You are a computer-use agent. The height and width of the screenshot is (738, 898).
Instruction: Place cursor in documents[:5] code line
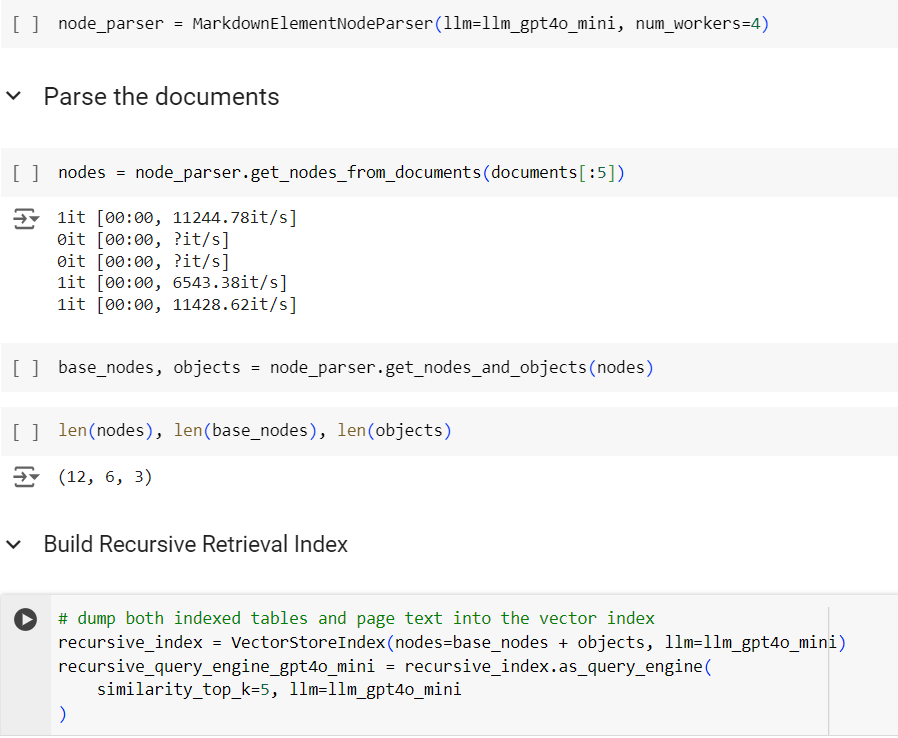pyautogui.click(x=341, y=173)
